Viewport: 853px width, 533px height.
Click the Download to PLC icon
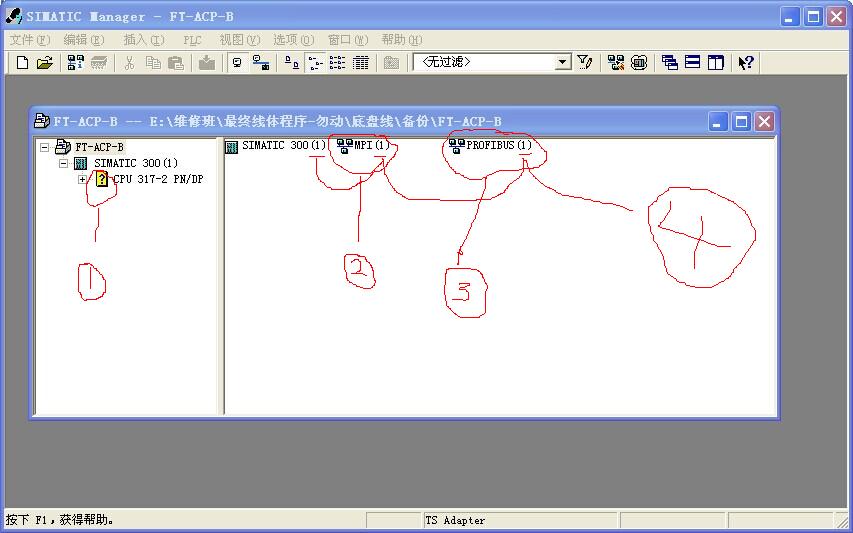tap(207, 63)
